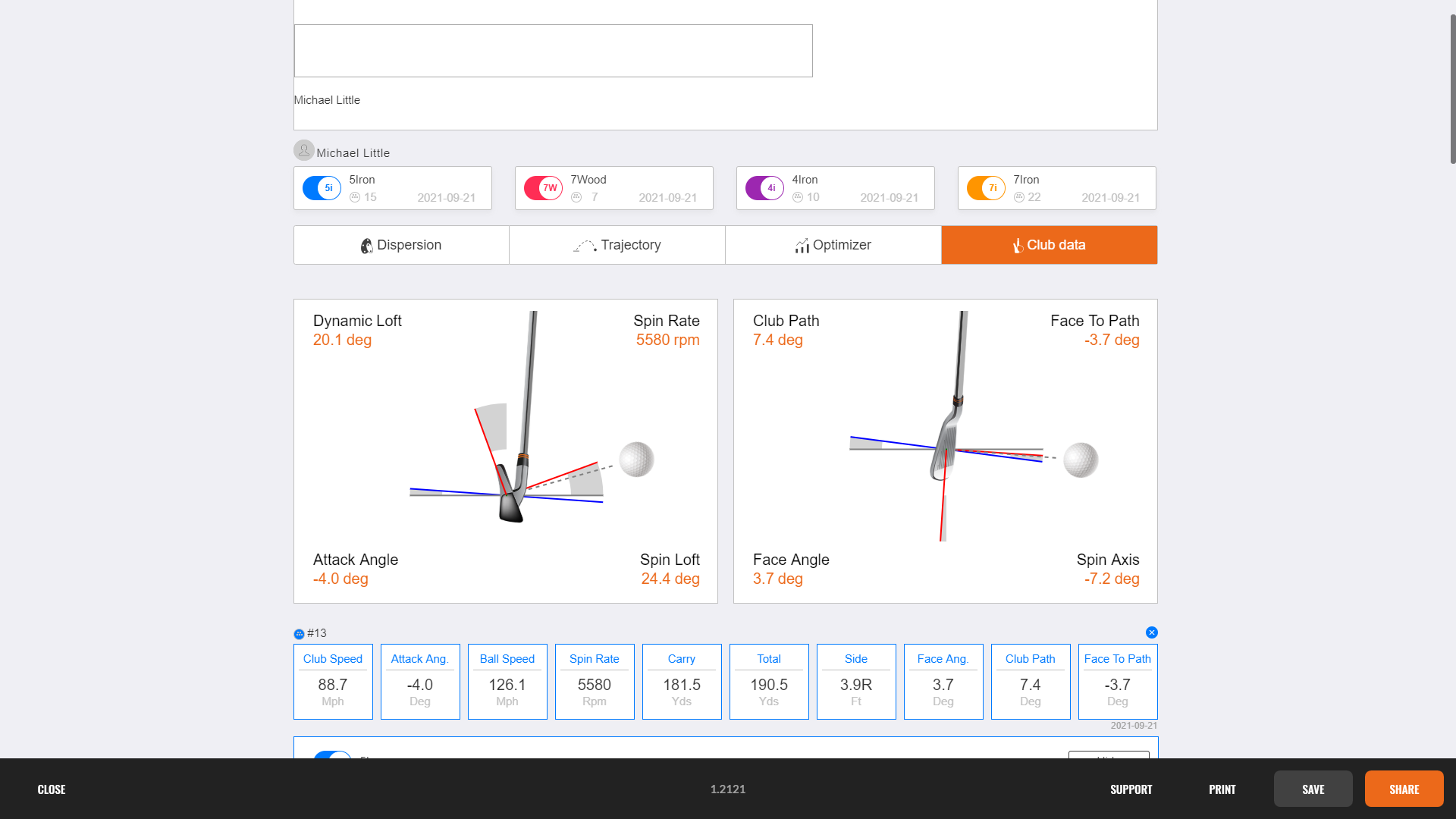Click the empty text box above Michael Little
The width and height of the screenshot is (1456, 819).
[553, 51]
